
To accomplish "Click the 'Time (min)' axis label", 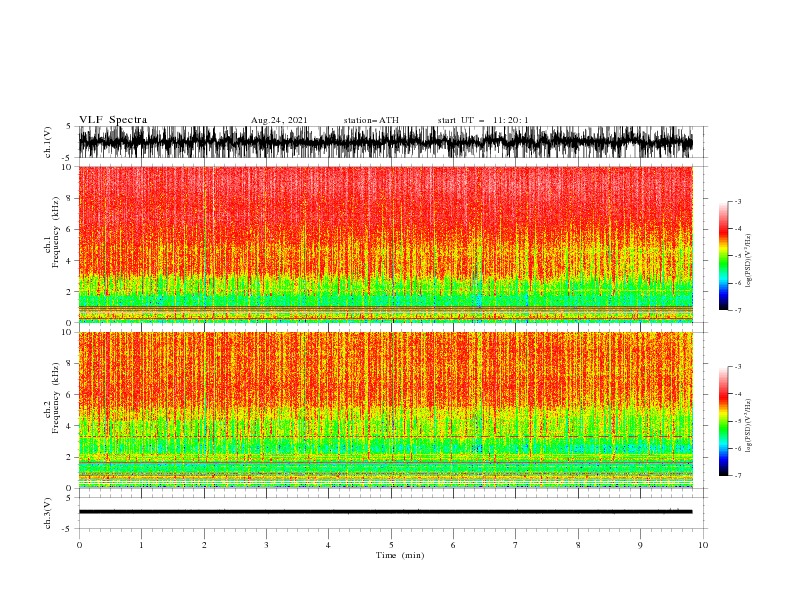I will [x=400, y=555].
